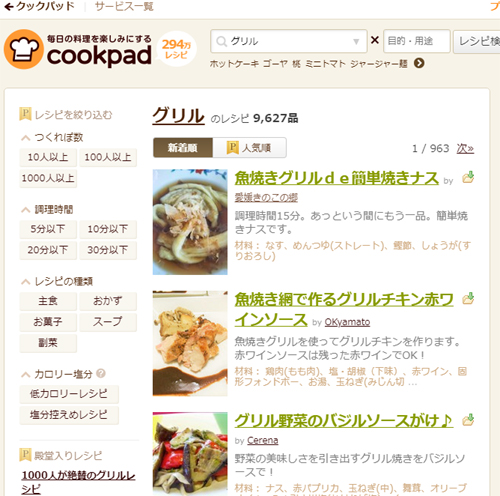Click the help question mark by カロリー塩分

pos(101,373)
